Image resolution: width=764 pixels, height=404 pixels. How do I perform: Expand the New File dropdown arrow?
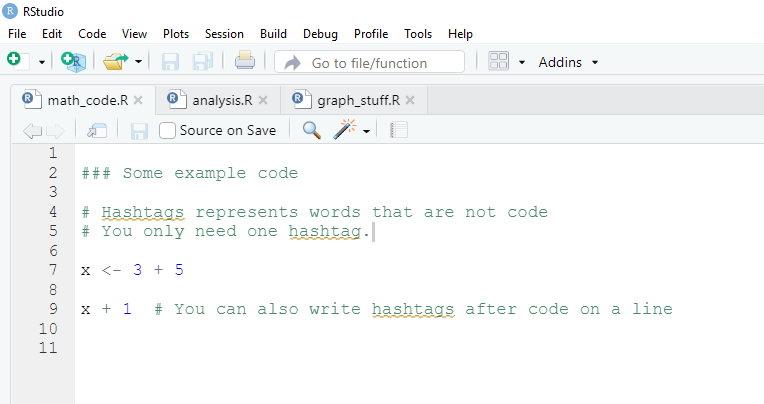[x=42, y=62]
